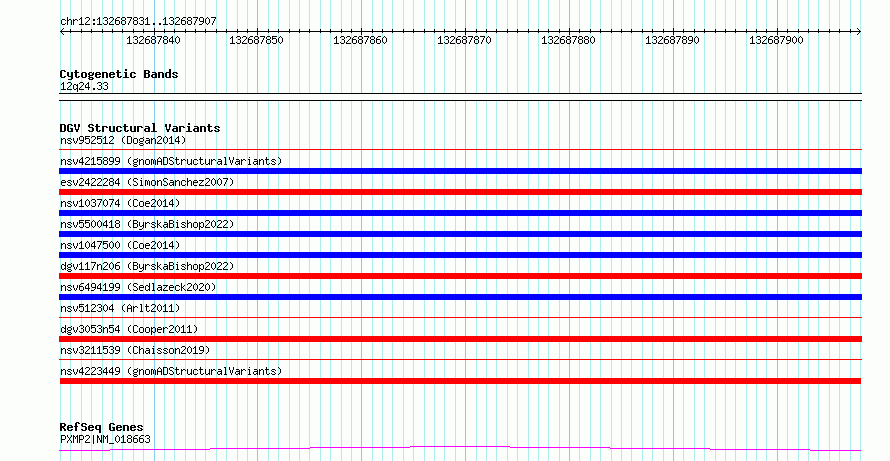
Task: Click ruler position 132687890
Action: 672,40
